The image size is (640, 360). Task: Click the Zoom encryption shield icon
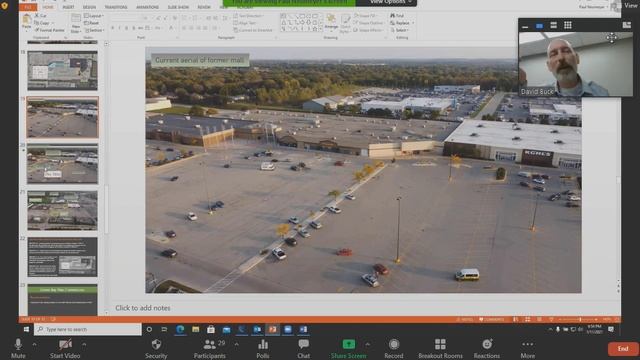[x=5, y=6]
